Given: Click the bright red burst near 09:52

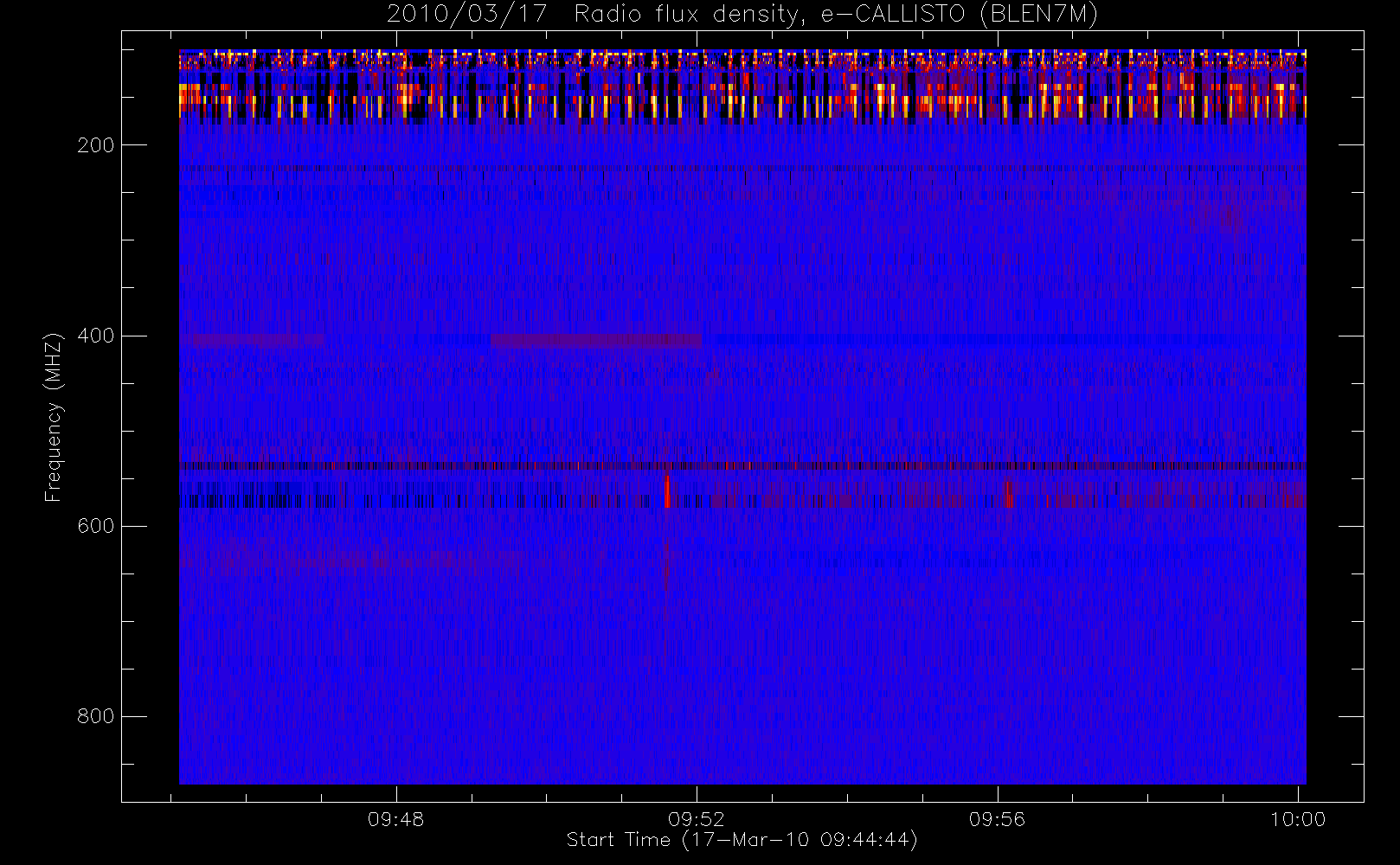Looking at the screenshot, I should point(667,491).
